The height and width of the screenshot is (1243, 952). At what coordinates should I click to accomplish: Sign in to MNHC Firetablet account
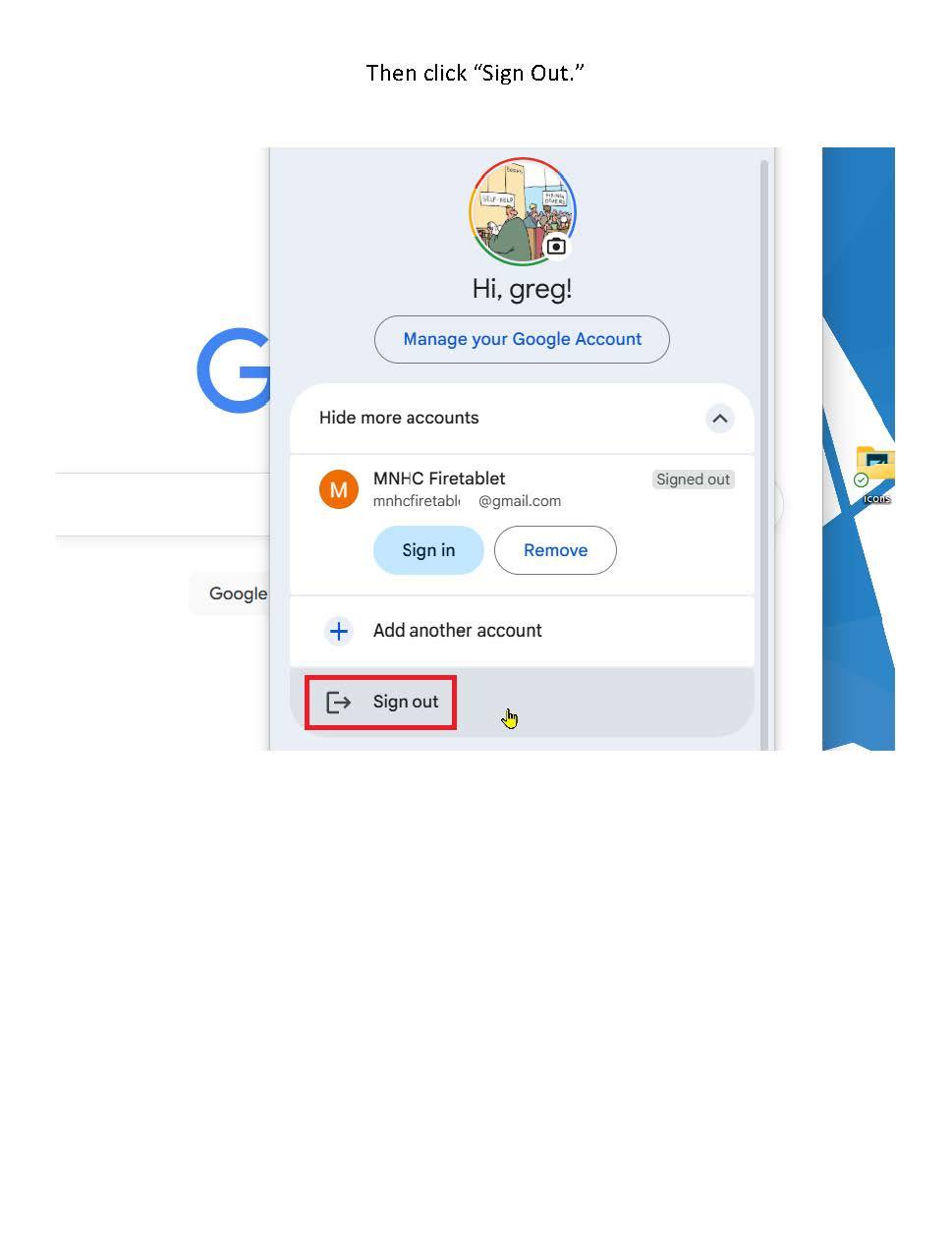[428, 550]
